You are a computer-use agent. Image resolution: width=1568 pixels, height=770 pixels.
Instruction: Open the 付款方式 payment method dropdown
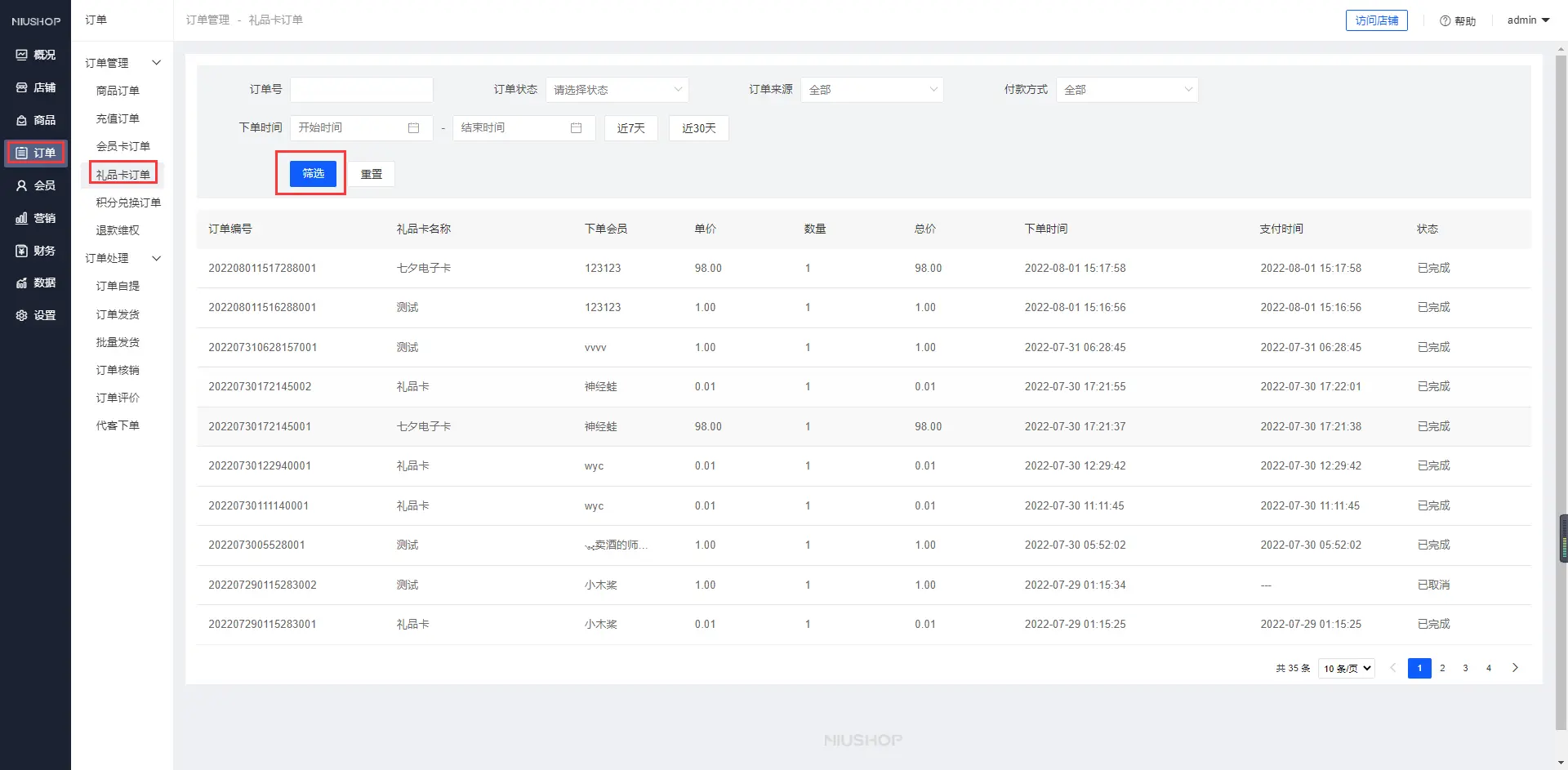pyautogui.click(x=1126, y=90)
